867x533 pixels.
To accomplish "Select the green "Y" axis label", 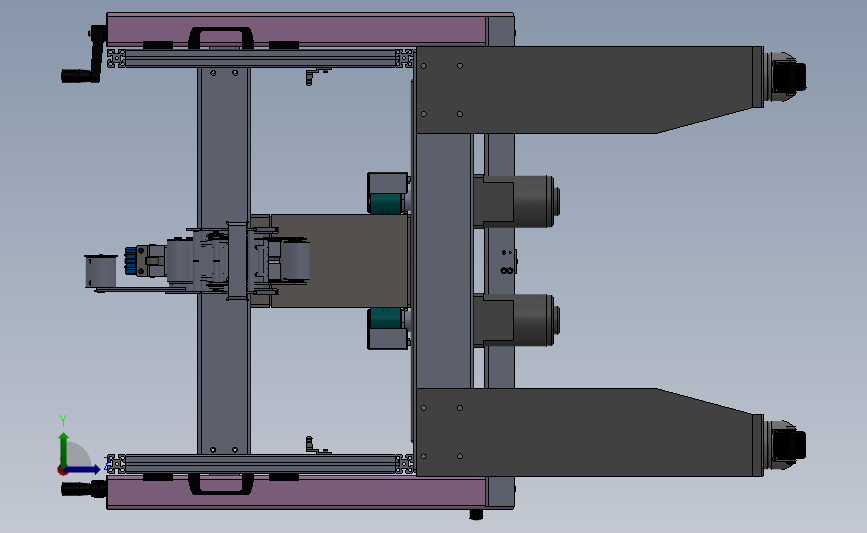I will (x=63, y=421).
